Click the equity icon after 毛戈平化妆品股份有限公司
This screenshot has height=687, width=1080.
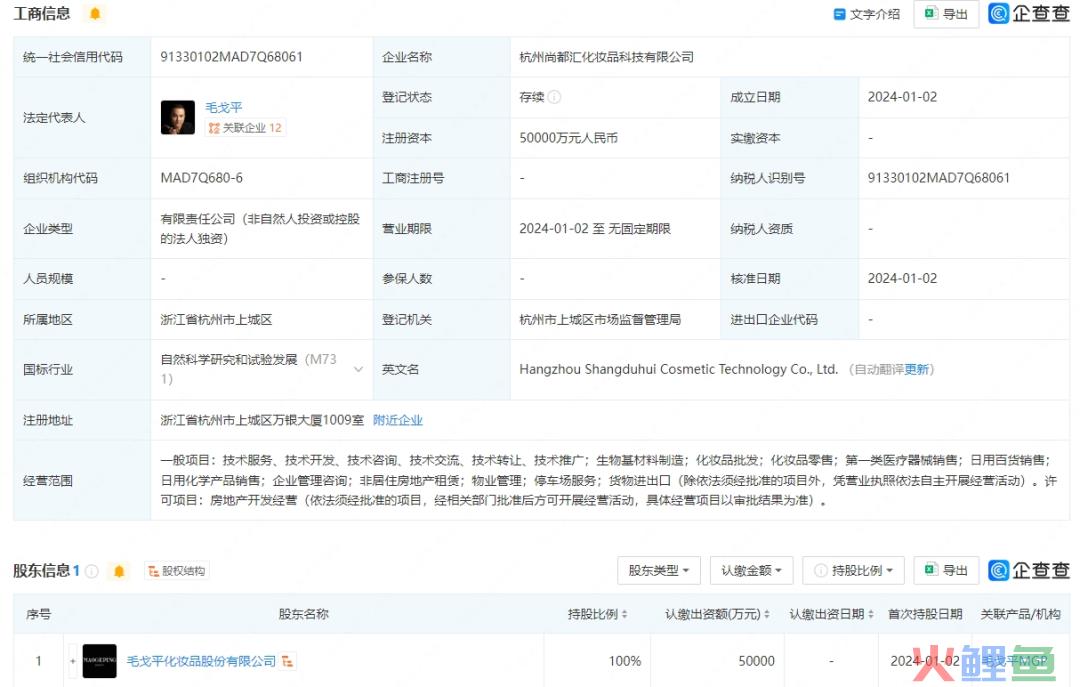[x=287, y=662]
